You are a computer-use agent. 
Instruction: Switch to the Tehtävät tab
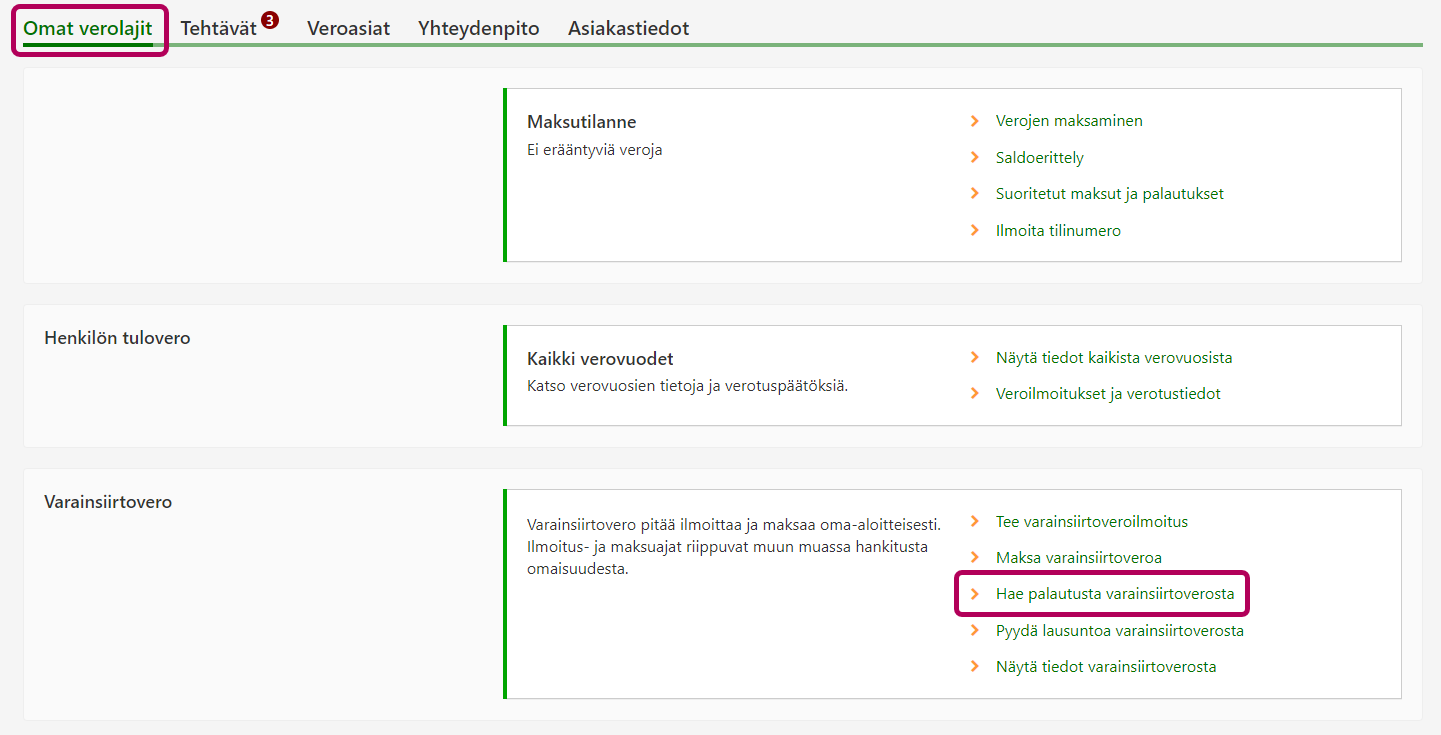(x=218, y=29)
